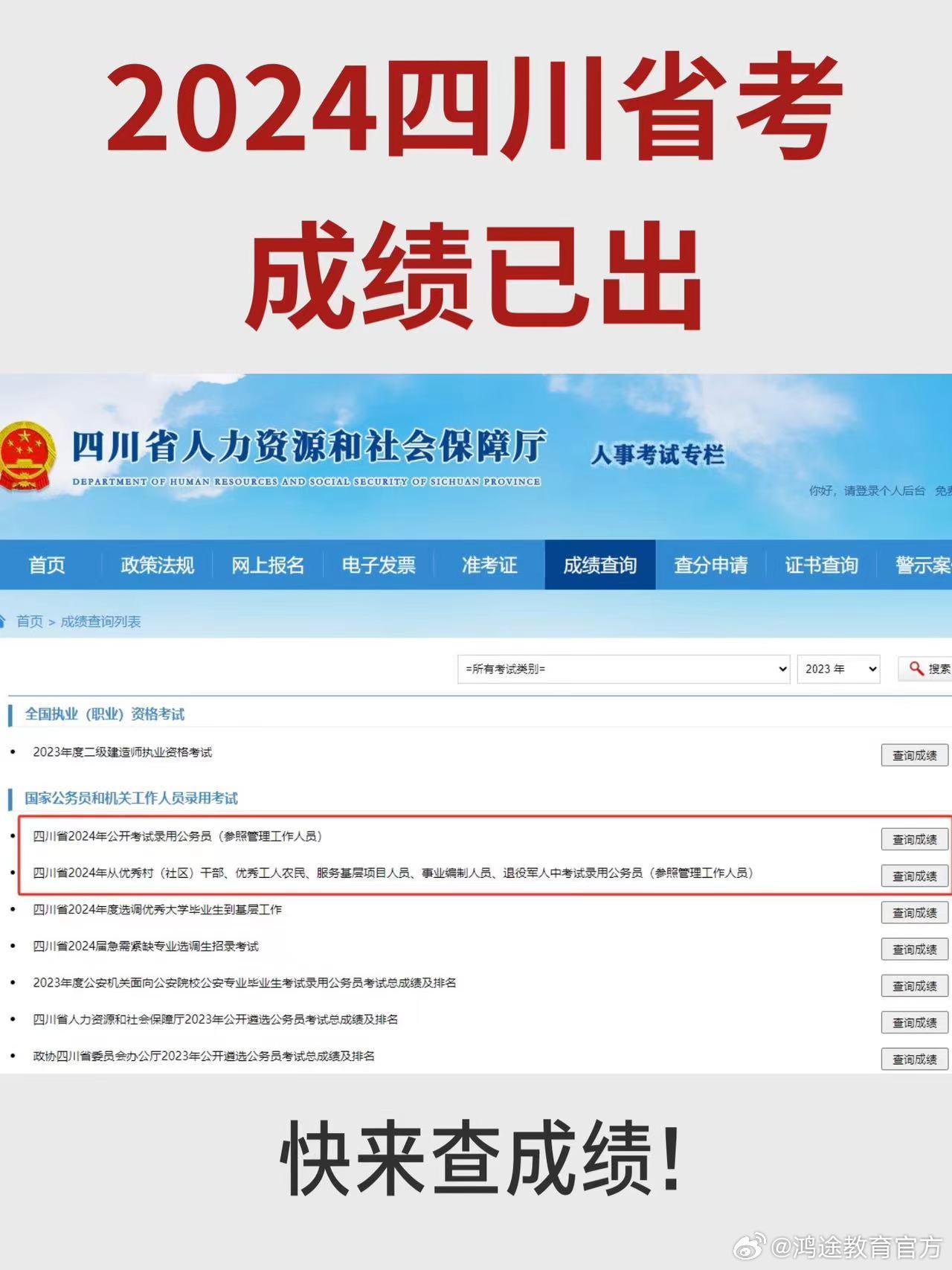Click the magnifier search icon
This screenshot has width=952, height=1270.
point(916,668)
